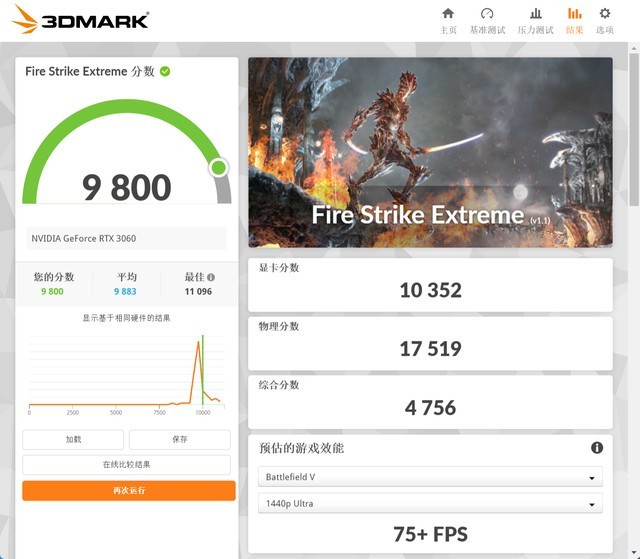The height and width of the screenshot is (559, 640).
Task: Click the orange 再次运行 button
Action: point(129,490)
